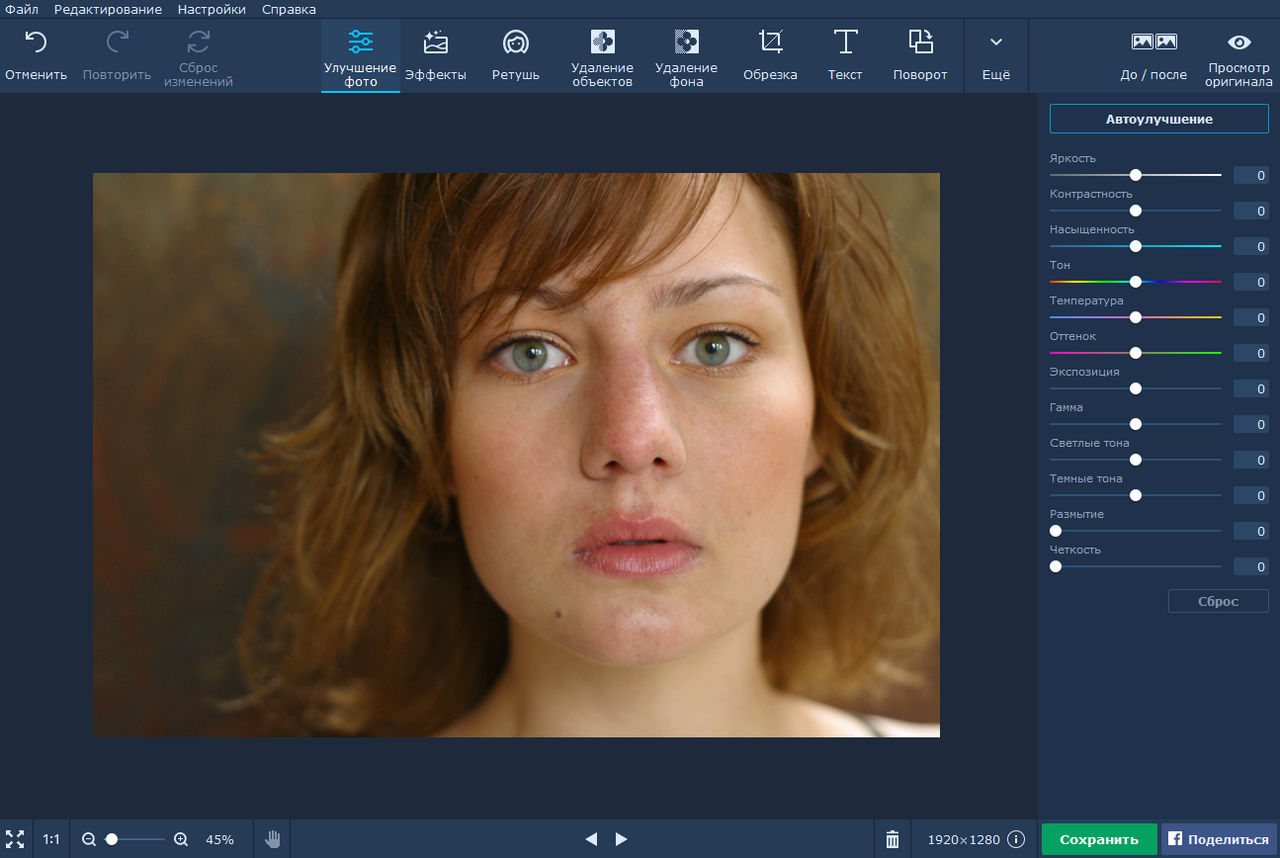Click the Автоулучшение button
1280x858 pixels.
(x=1159, y=119)
